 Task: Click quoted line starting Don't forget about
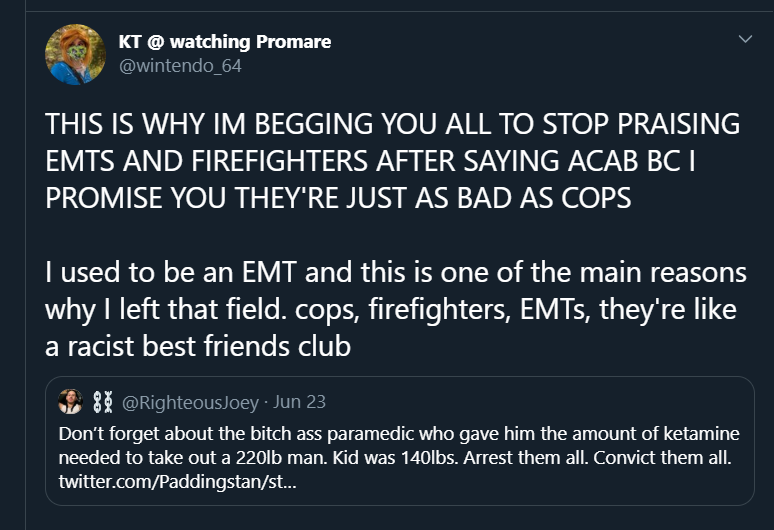399,434
